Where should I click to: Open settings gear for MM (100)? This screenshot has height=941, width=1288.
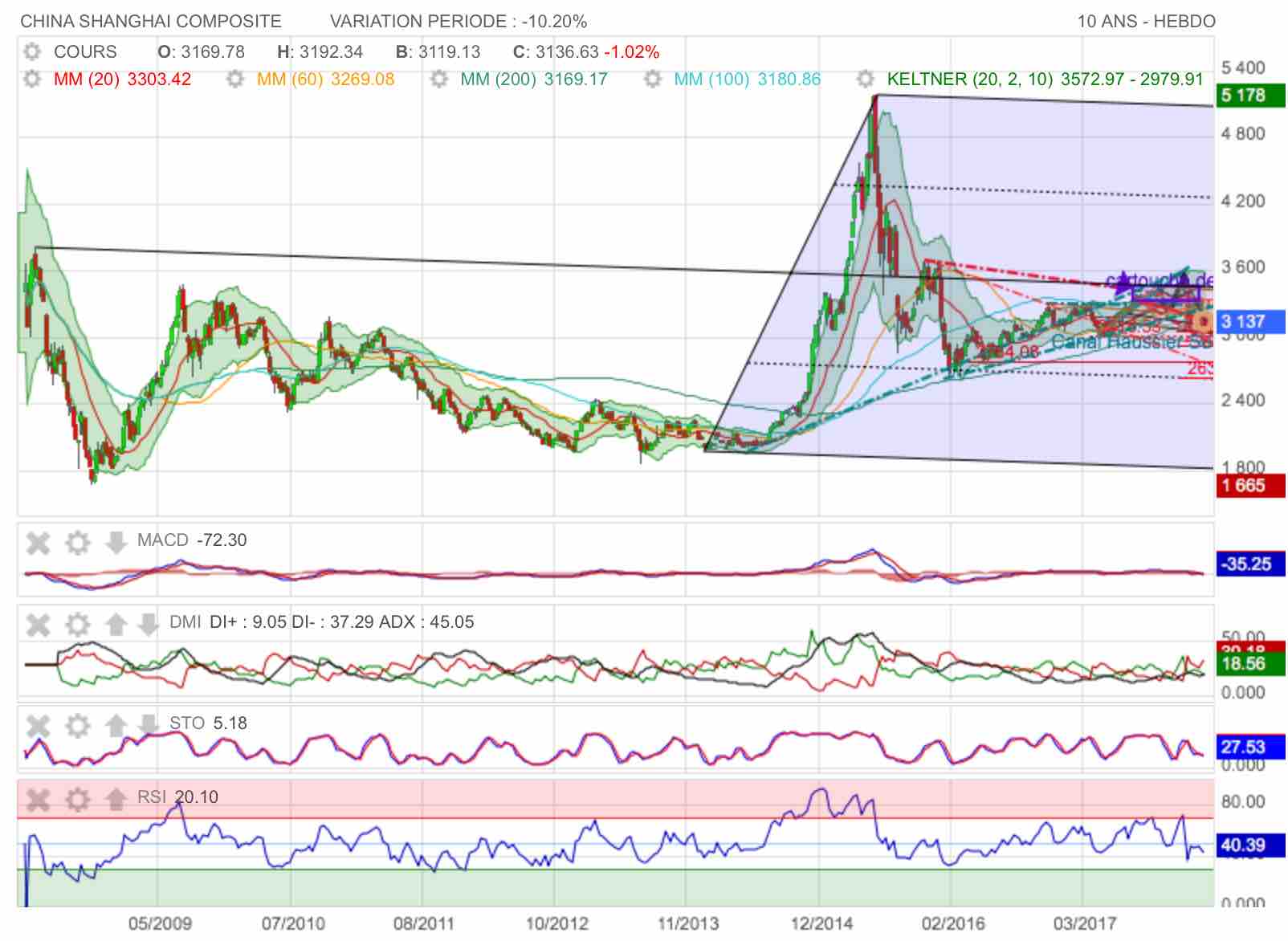point(652,79)
